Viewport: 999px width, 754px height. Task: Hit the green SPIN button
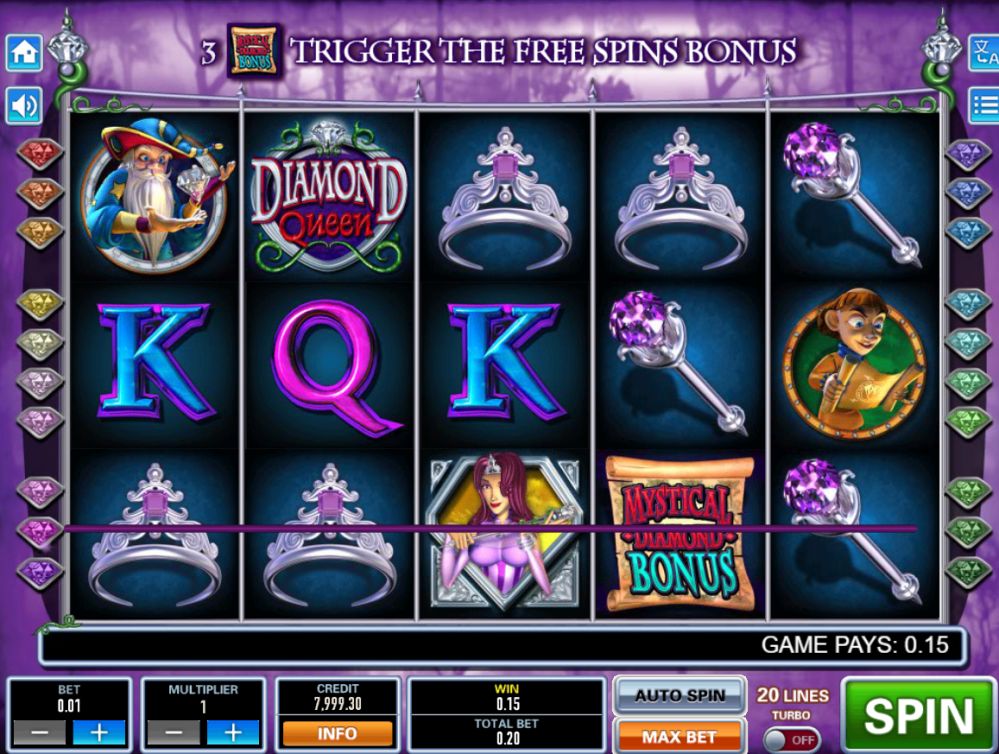917,715
